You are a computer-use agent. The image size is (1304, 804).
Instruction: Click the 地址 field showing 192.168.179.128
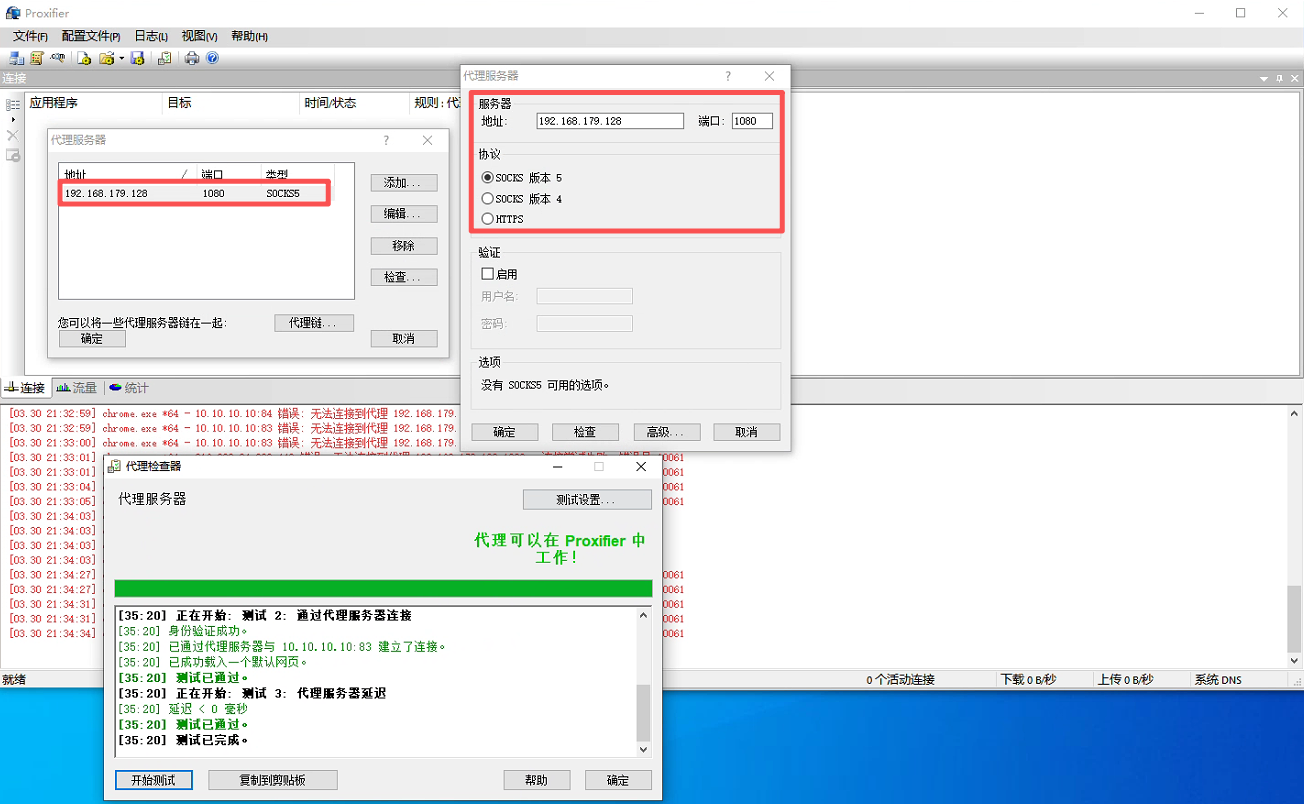click(610, 121)
